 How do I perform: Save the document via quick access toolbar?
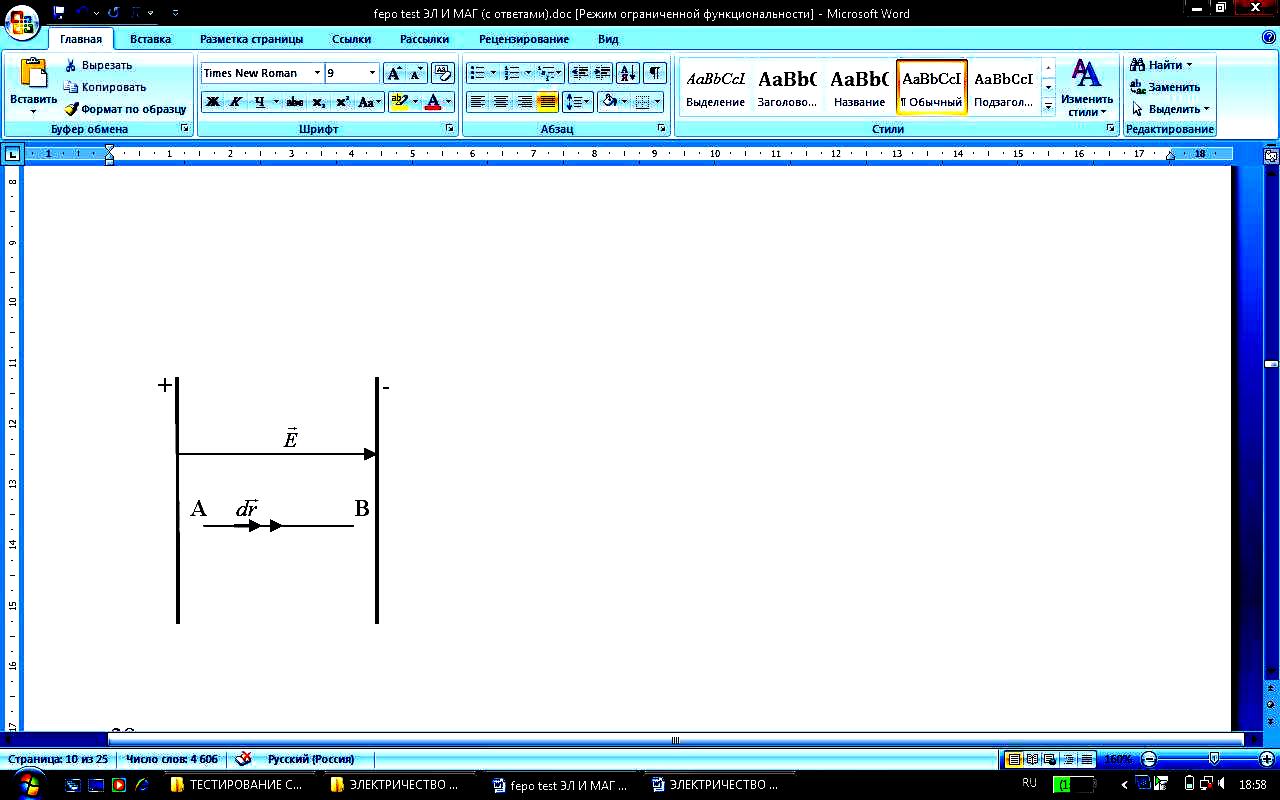tap(59, 13)
